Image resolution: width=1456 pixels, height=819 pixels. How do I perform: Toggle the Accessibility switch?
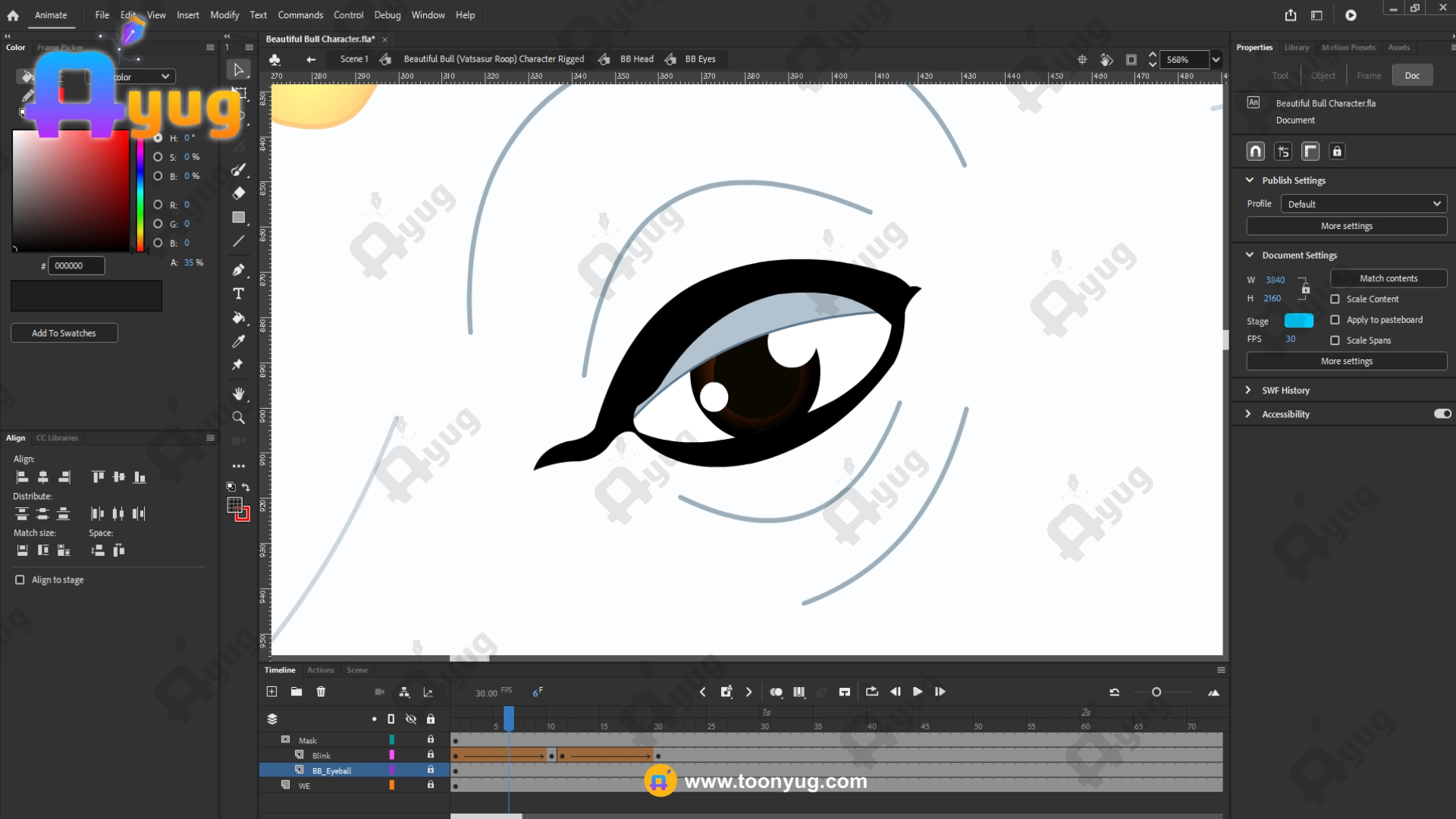click(1442, 414)
